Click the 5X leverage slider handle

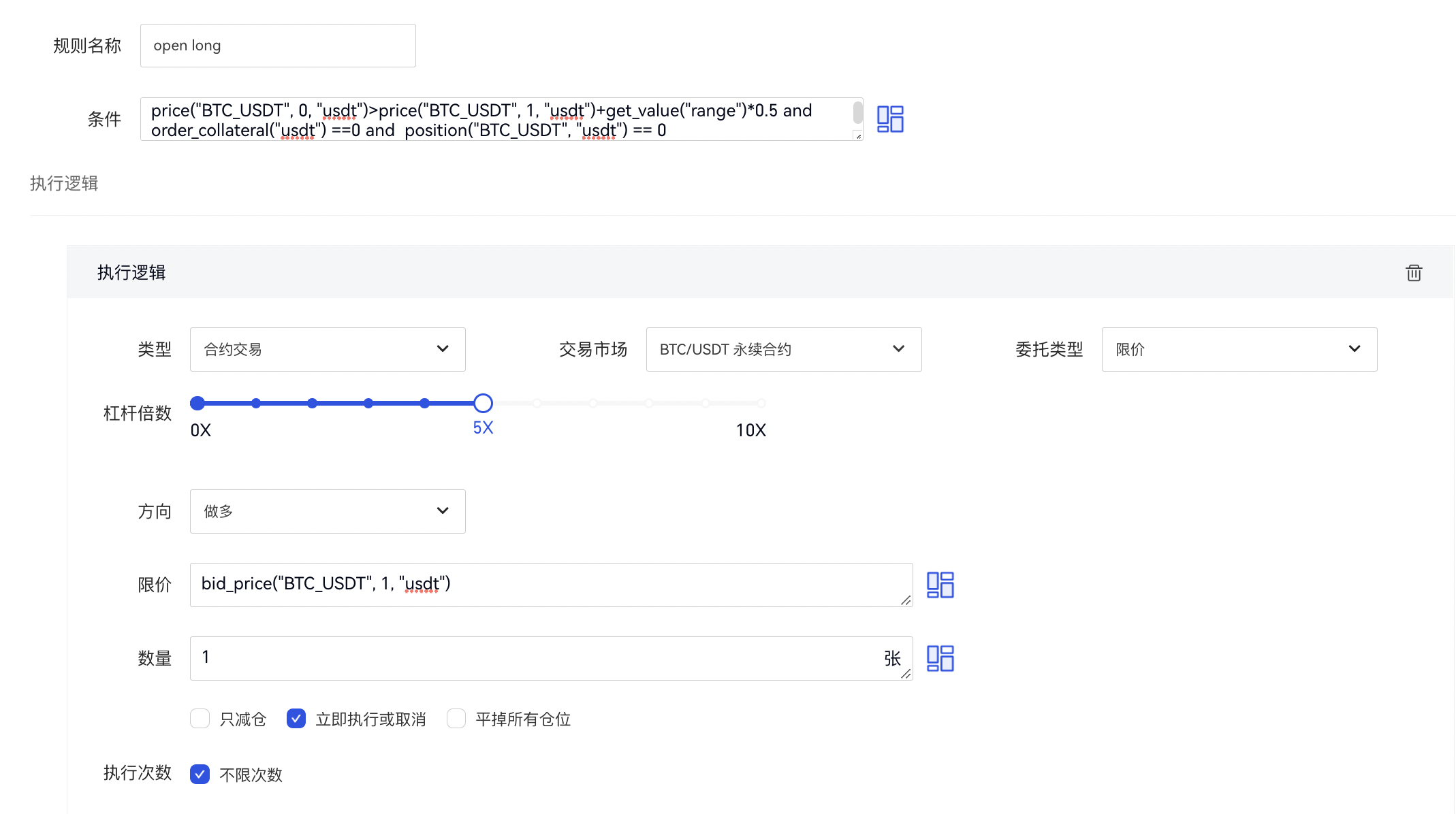coord(483,404)
